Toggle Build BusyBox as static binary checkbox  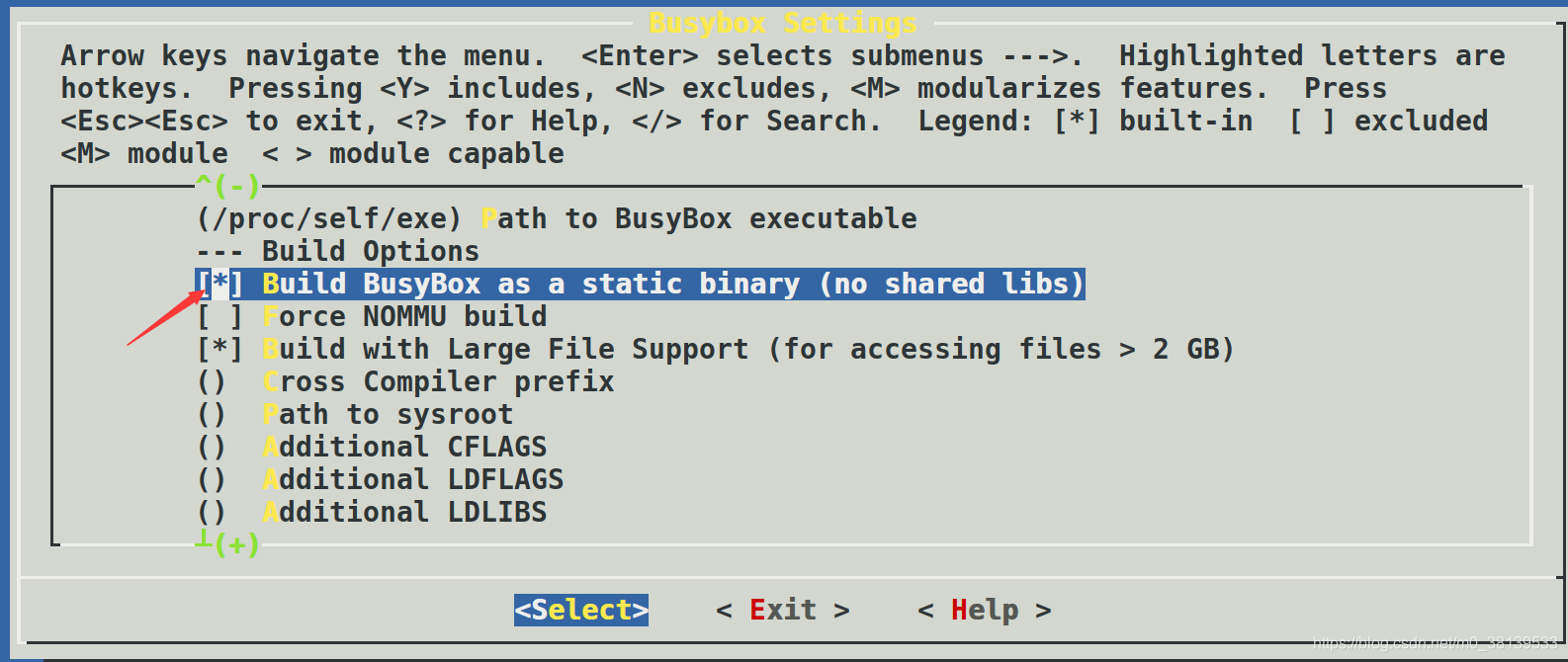click(x=219, y=284)
